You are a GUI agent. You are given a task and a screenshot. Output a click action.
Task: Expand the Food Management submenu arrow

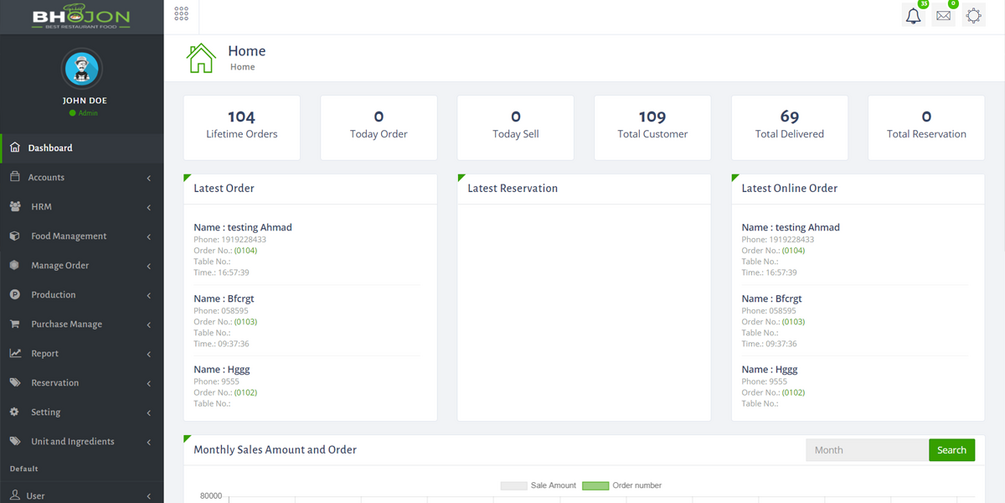(x=149, y=236)
